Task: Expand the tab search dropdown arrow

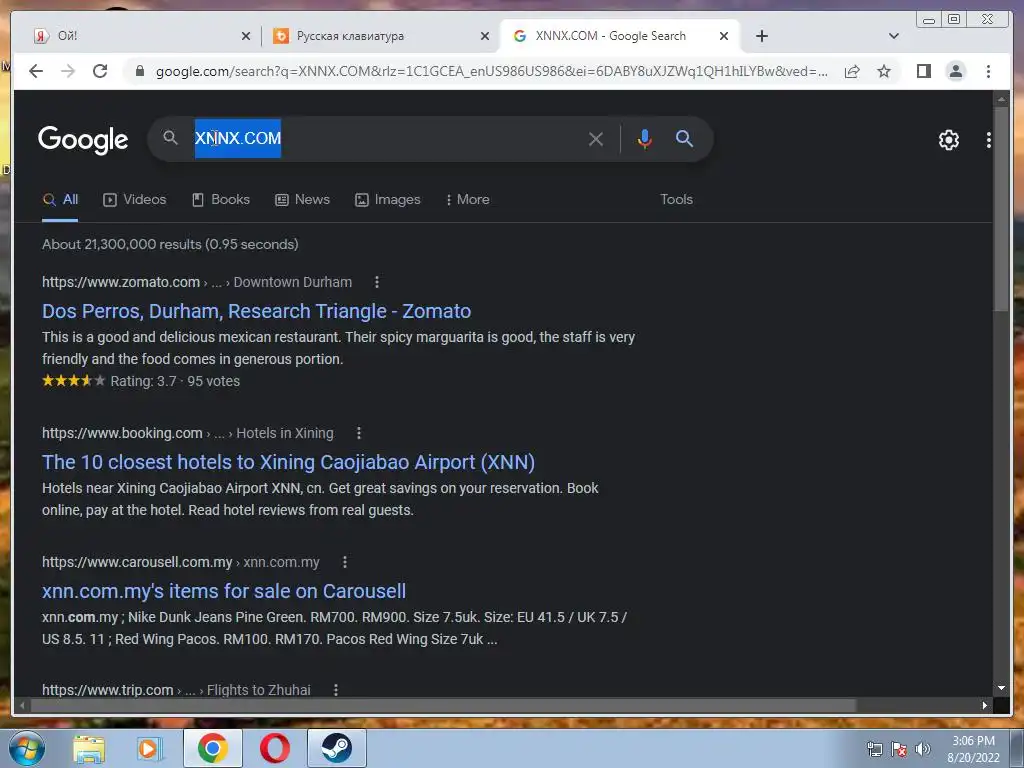Action: 894,36
